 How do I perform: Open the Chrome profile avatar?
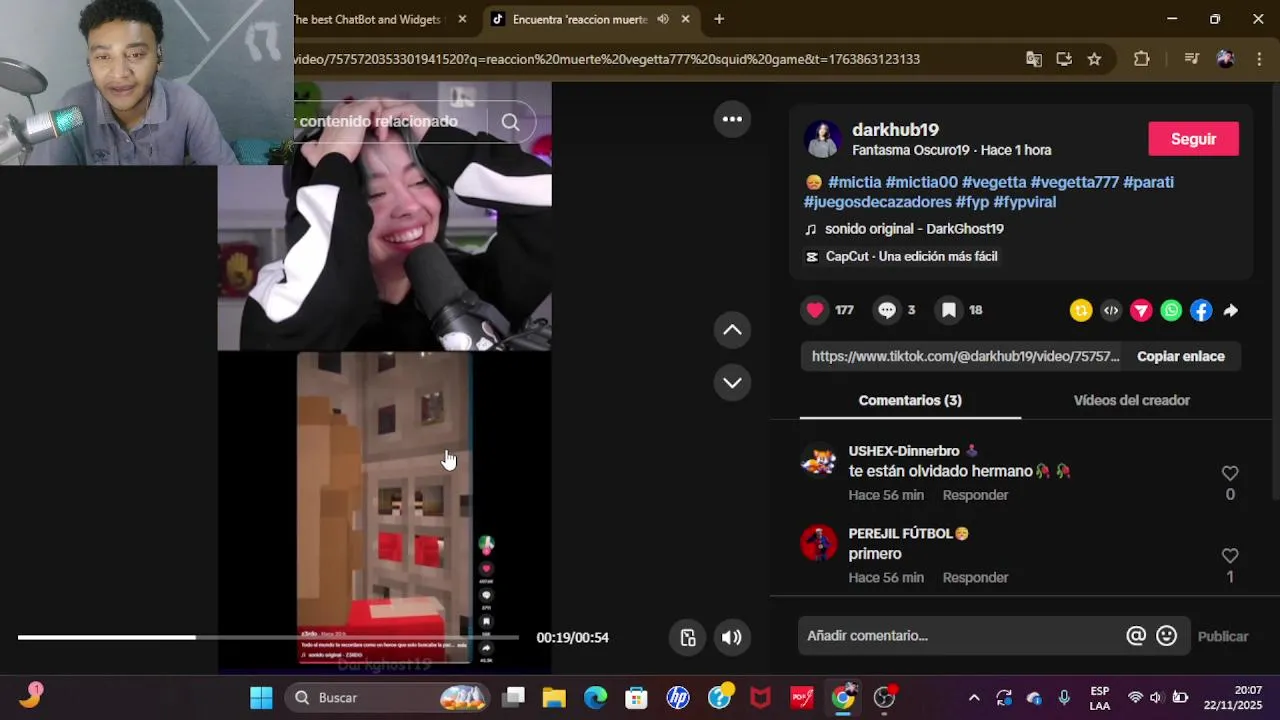pos(1225,59)
